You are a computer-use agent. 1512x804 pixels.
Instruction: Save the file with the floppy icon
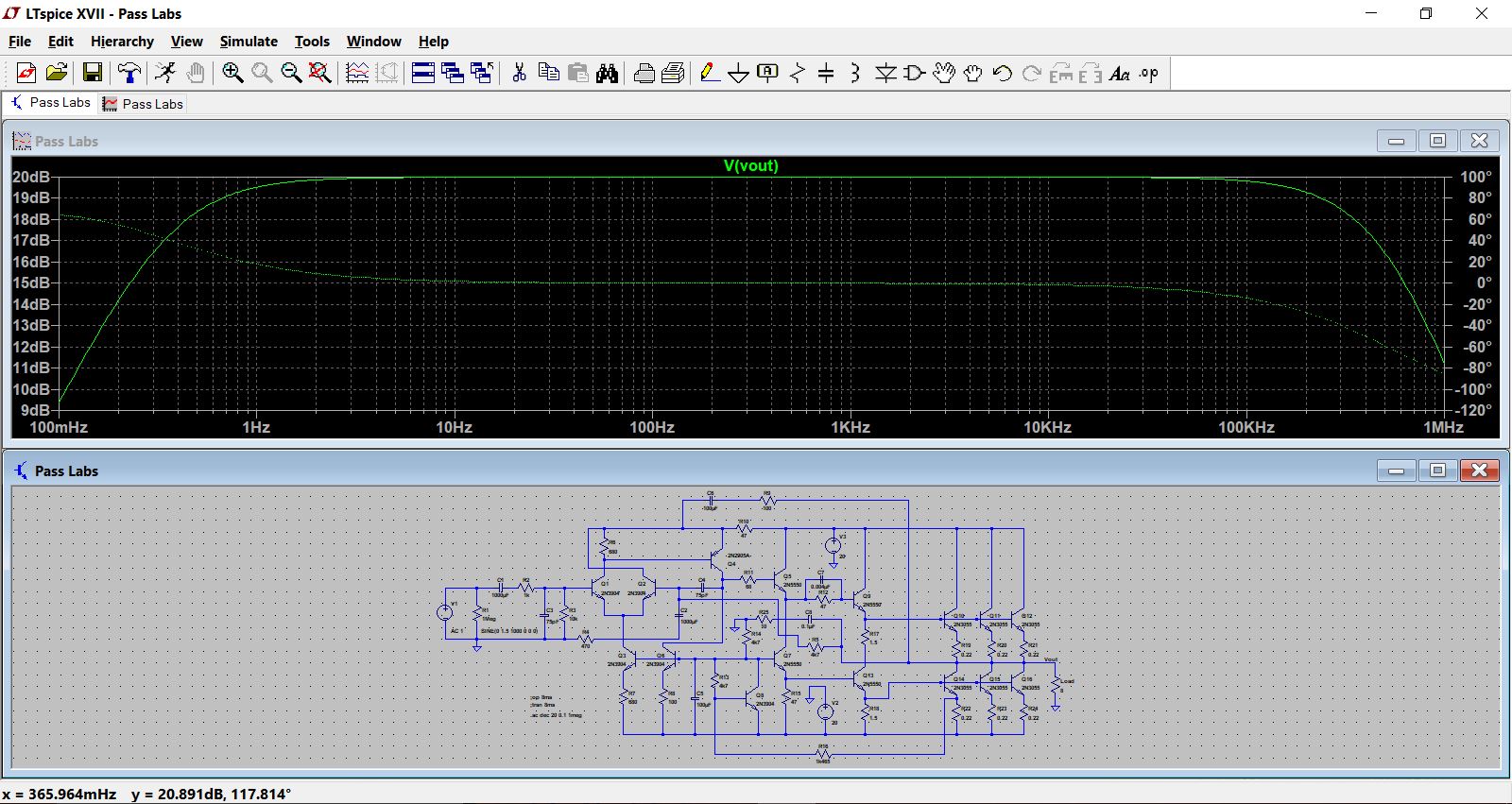[x=92, y=73]
